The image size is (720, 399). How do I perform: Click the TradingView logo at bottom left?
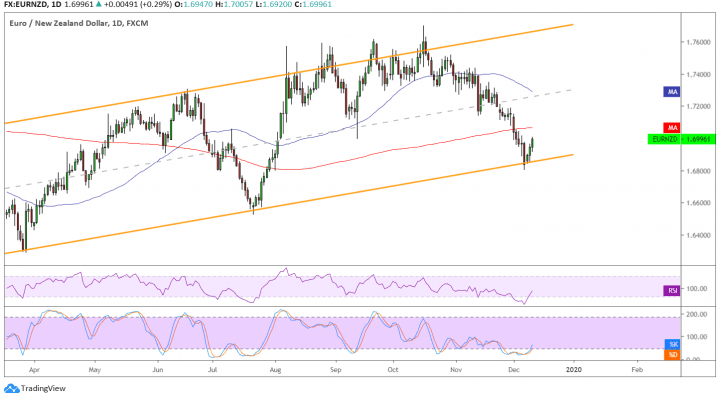(35, 388)
